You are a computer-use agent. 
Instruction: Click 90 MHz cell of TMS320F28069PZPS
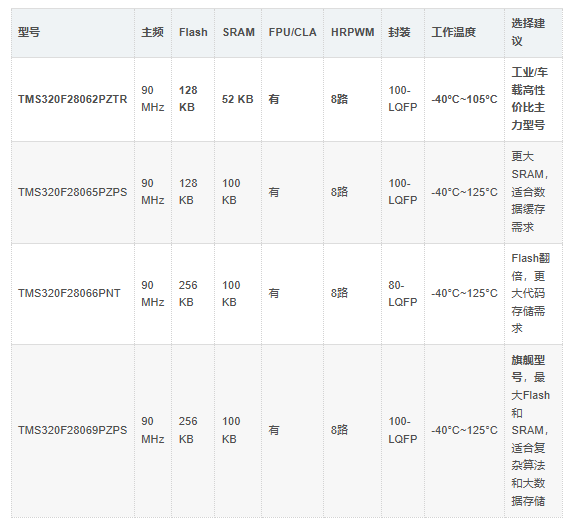pyautogui.click(x=152, y=430)
